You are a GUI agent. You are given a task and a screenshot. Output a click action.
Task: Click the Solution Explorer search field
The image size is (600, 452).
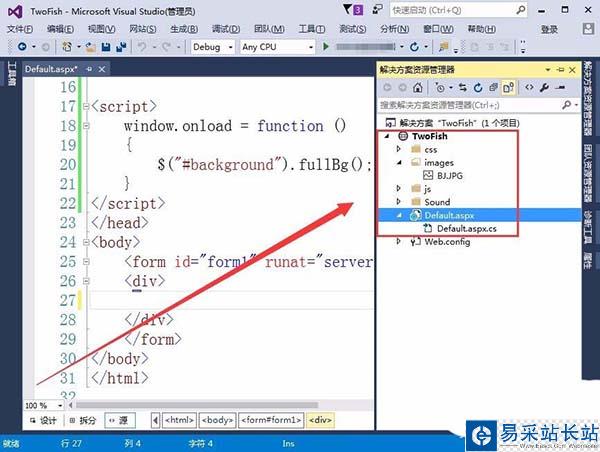point(479,105)
